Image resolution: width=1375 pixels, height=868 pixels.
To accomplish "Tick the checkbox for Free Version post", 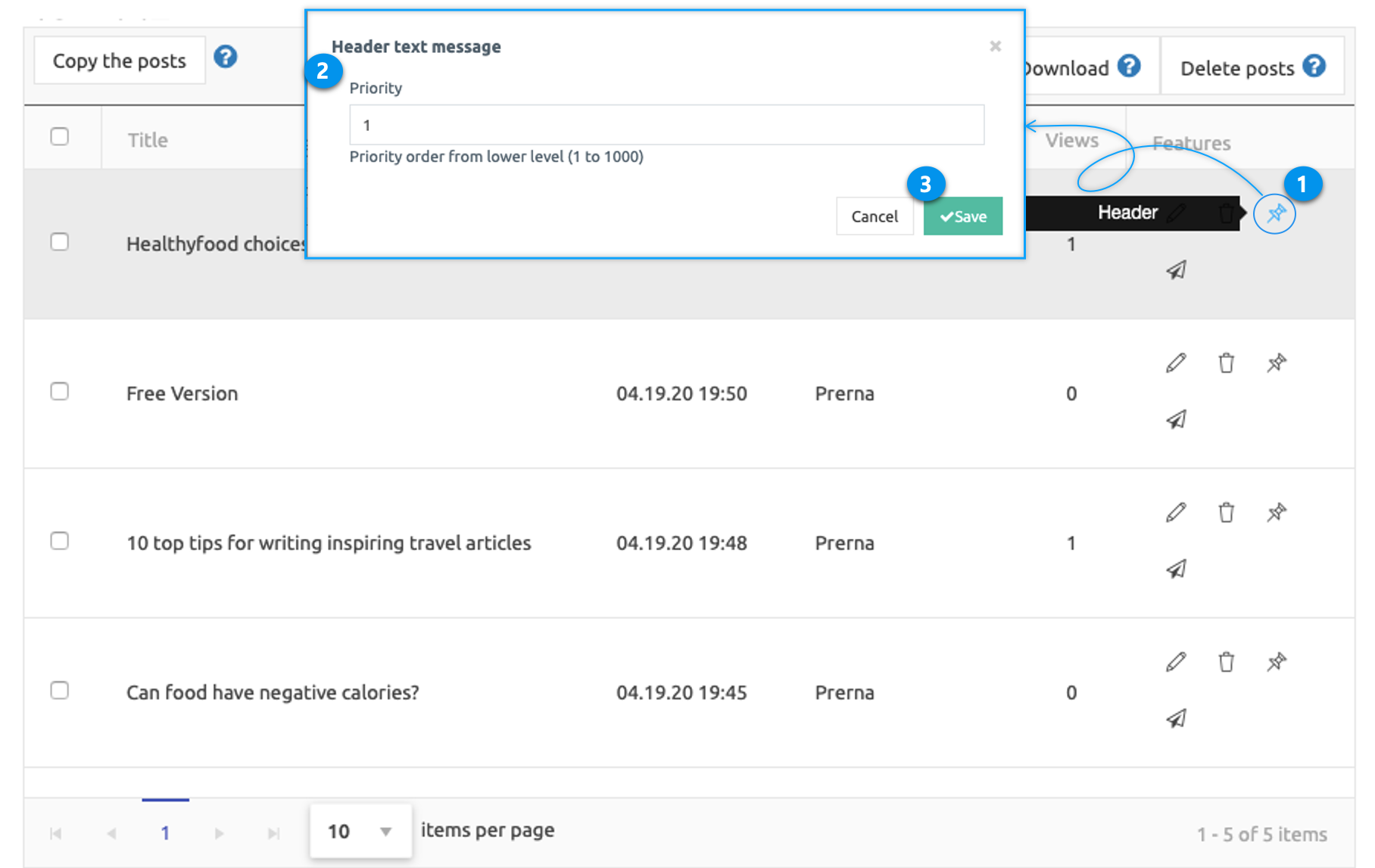I will 59,391.
